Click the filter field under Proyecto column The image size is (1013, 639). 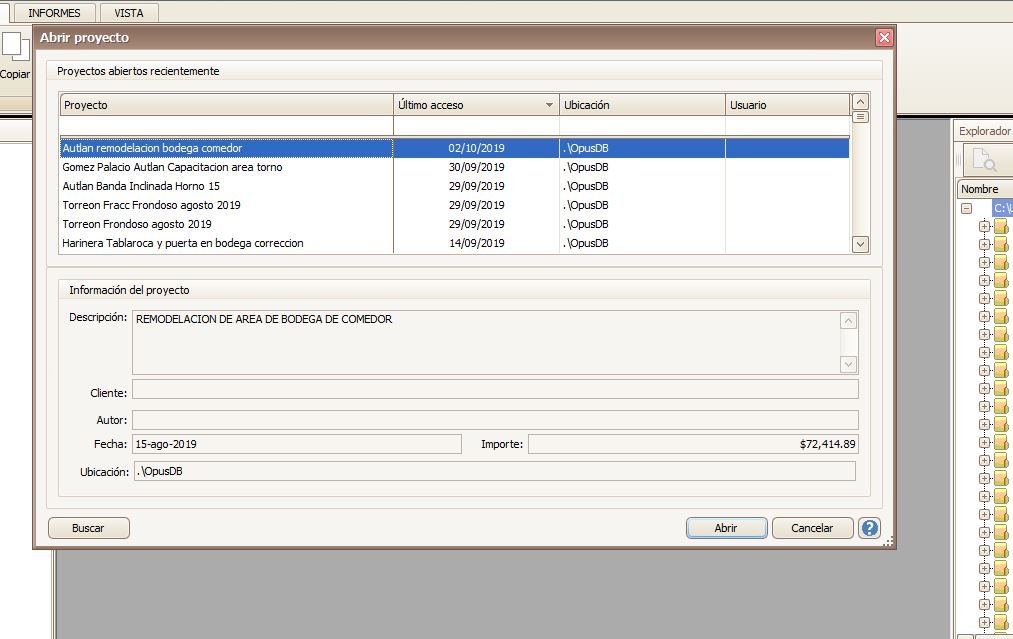(x=226, y=126)
